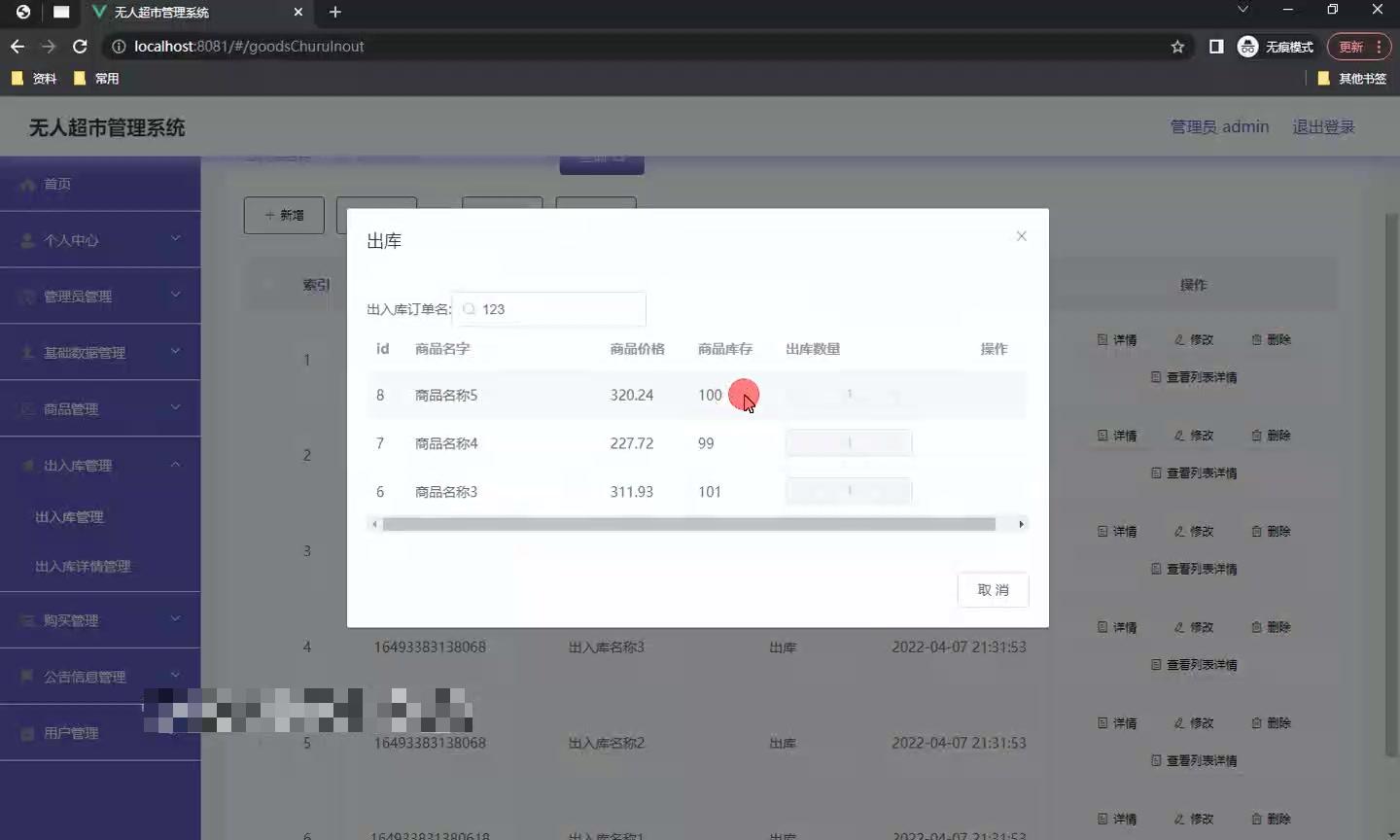
Task: Open the 无痕模式 incognito indicator
Action: tap(1275, 47)
